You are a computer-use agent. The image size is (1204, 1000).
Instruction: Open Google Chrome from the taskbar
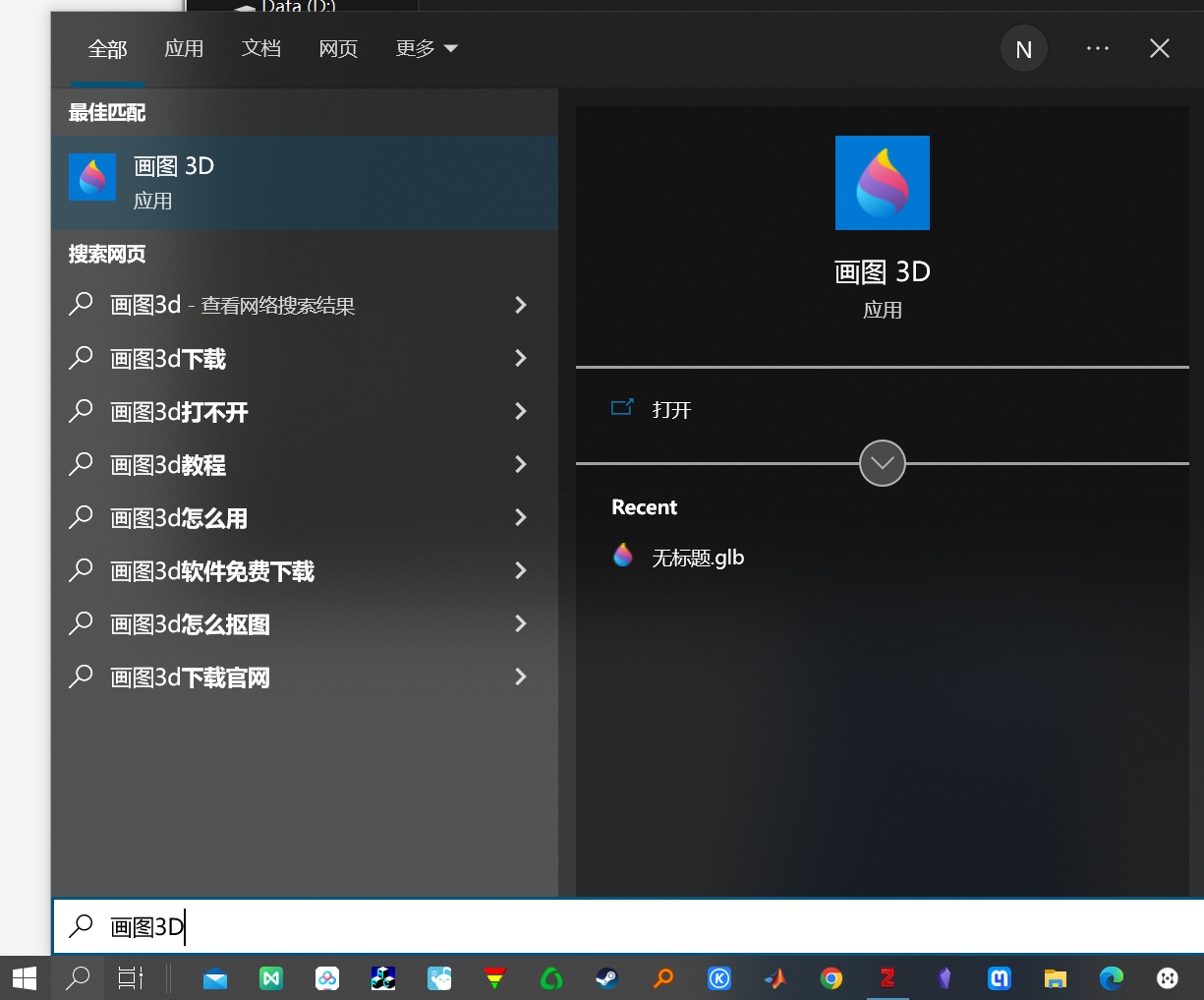pos(831,978)
